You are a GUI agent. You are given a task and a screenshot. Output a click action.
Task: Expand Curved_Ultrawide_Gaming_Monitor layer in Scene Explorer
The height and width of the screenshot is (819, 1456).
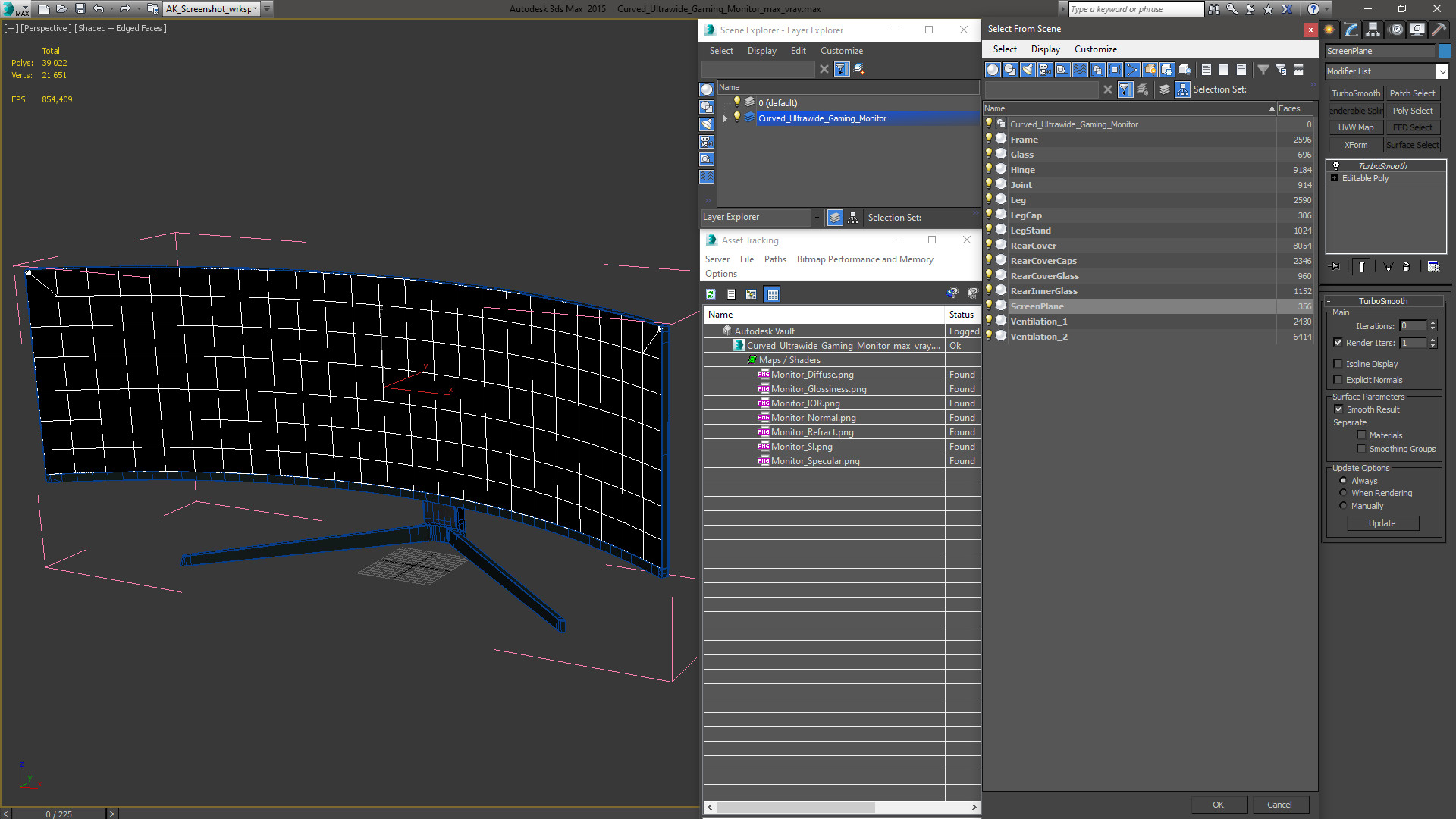725,118
